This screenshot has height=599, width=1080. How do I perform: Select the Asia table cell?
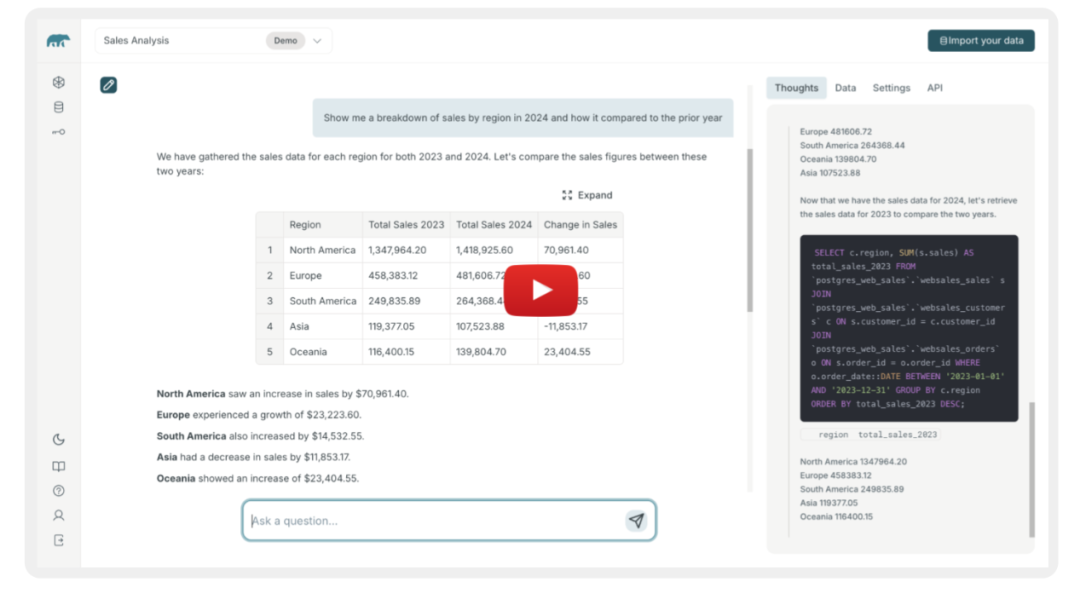[x=323, y=326]
